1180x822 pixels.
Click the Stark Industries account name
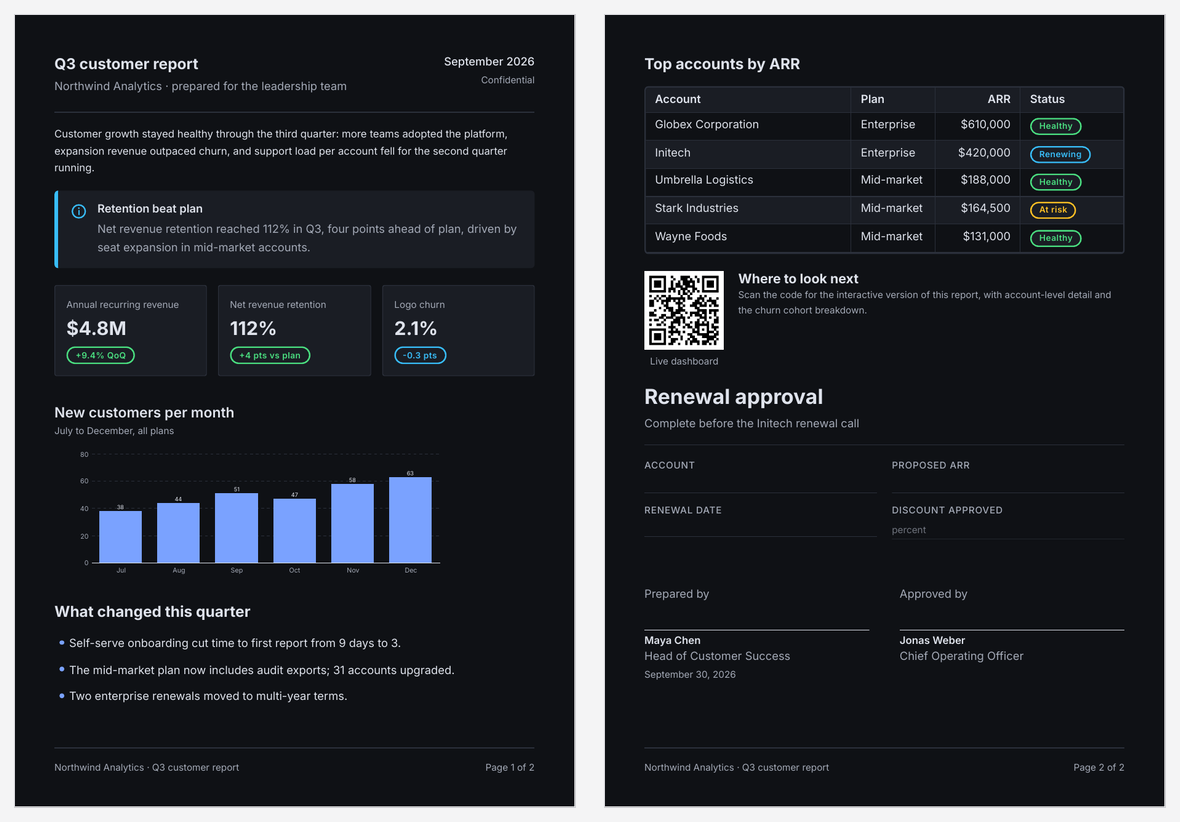tap(696, 209)
